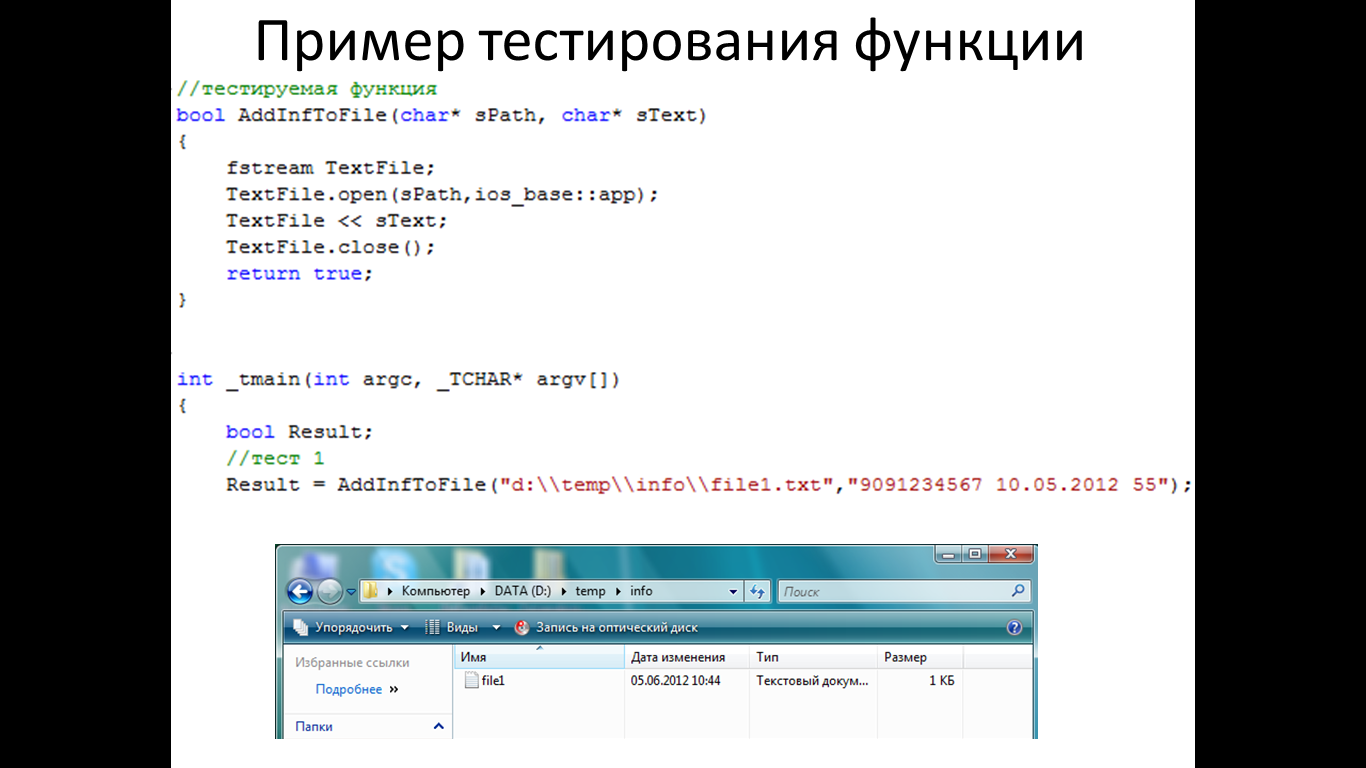Click the Избранные ссылки heading
The height and width of the screenshot is (768, 1366).
click(352, 662)
